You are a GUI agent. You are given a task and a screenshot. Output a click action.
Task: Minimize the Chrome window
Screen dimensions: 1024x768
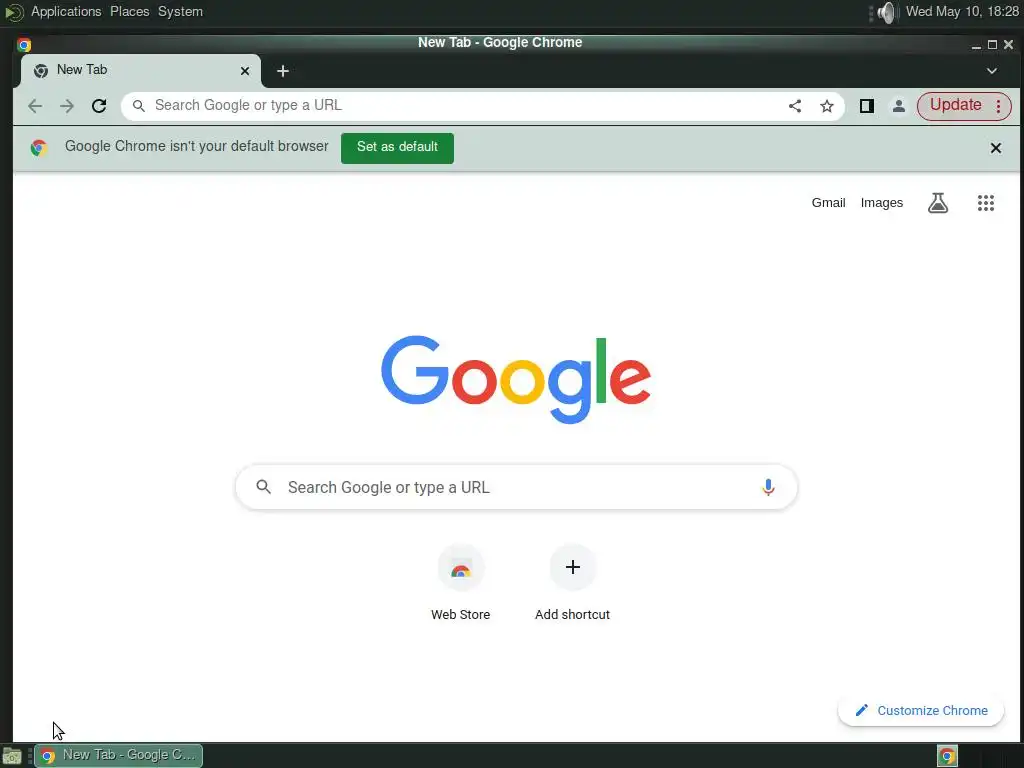click(976, 45)
